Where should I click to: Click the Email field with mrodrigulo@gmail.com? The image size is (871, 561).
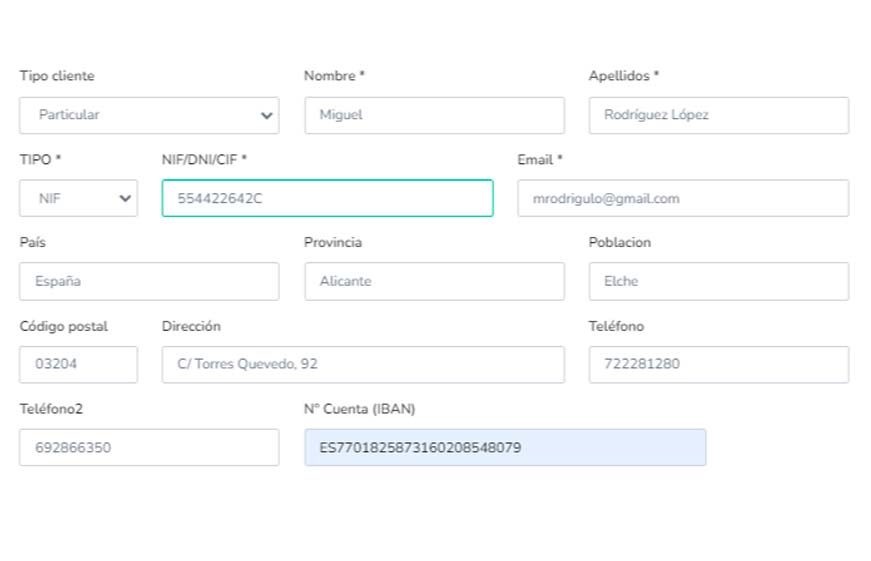tap(682, 198)
